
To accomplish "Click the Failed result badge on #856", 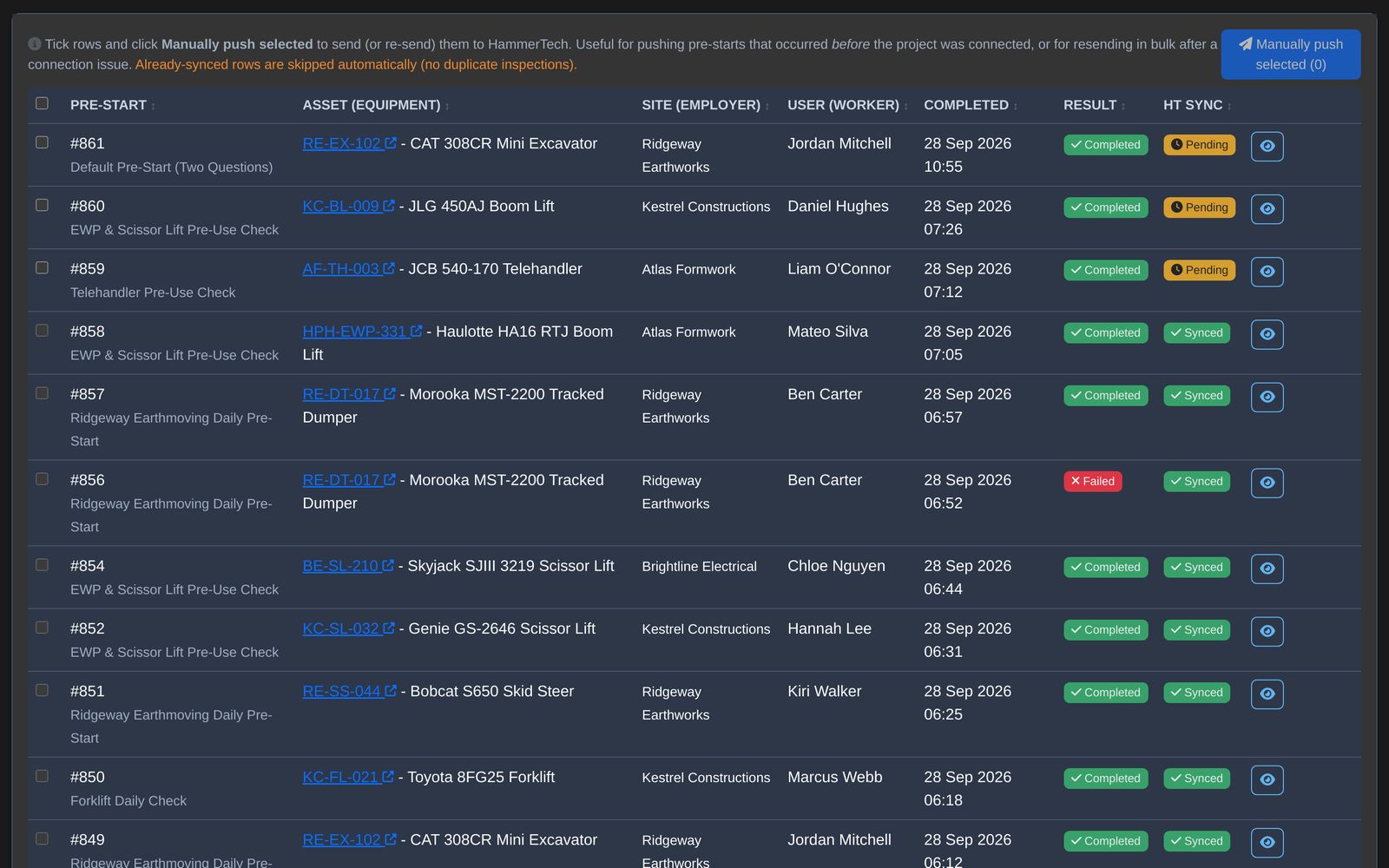I will pyautogui.click(x=1092, y=482).
